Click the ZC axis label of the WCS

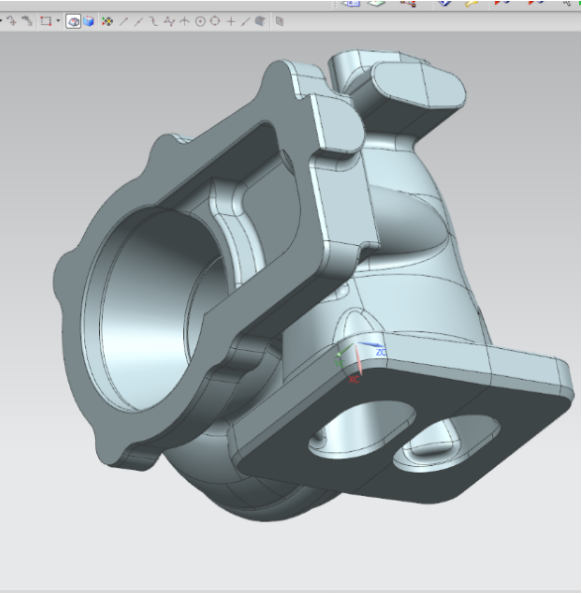click(x=381, y=352)
